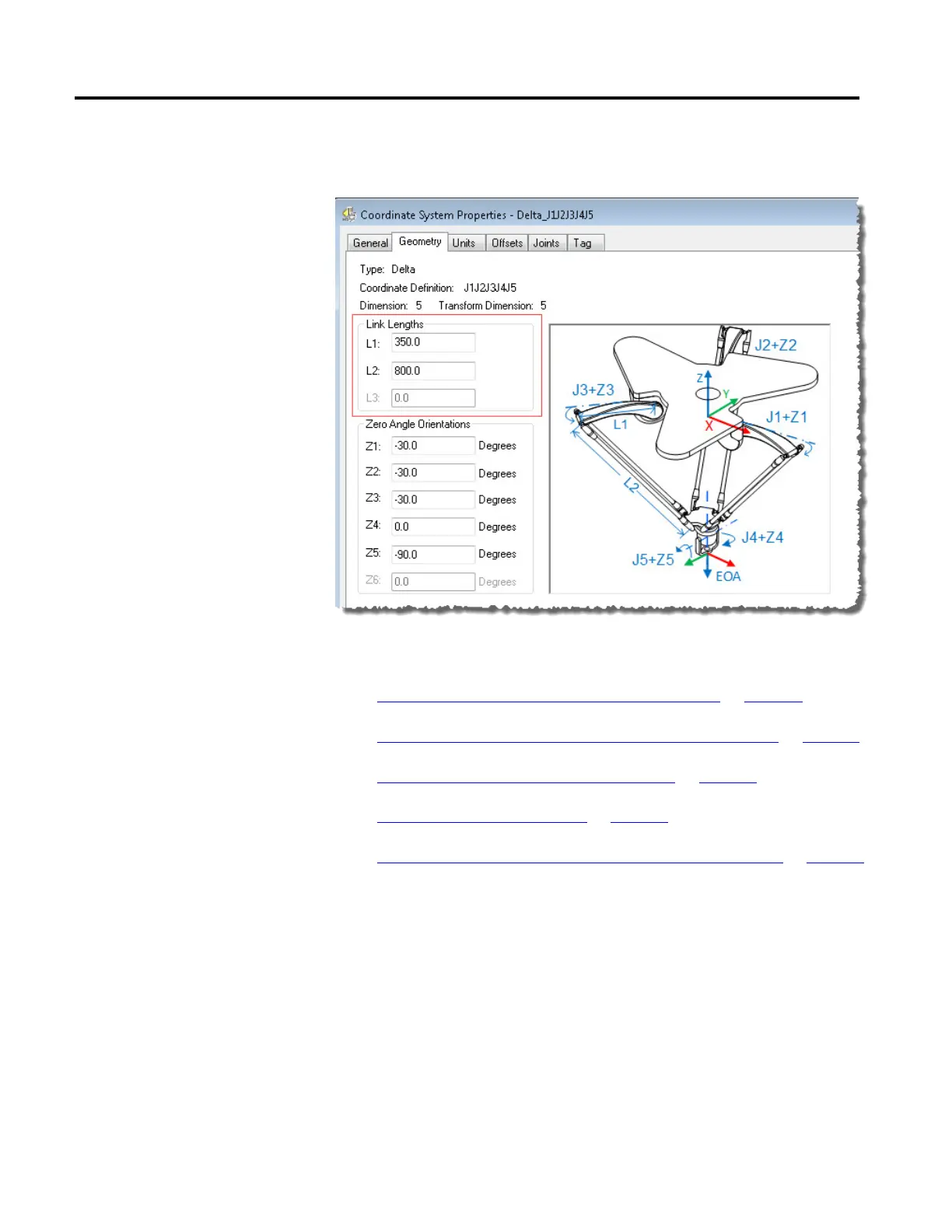Click the Z2 zero angle field
The image size is (952, 1232).
(x=433, y=473)
